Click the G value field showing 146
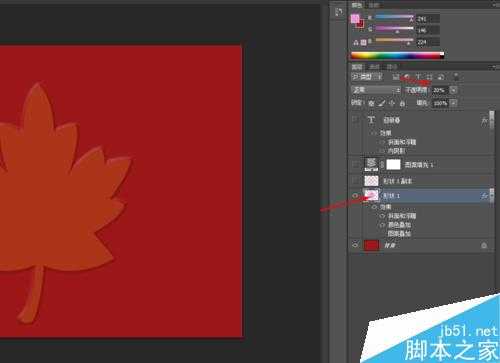The width and height of the screenshot is (500, 363). click(x=428, y=31)
